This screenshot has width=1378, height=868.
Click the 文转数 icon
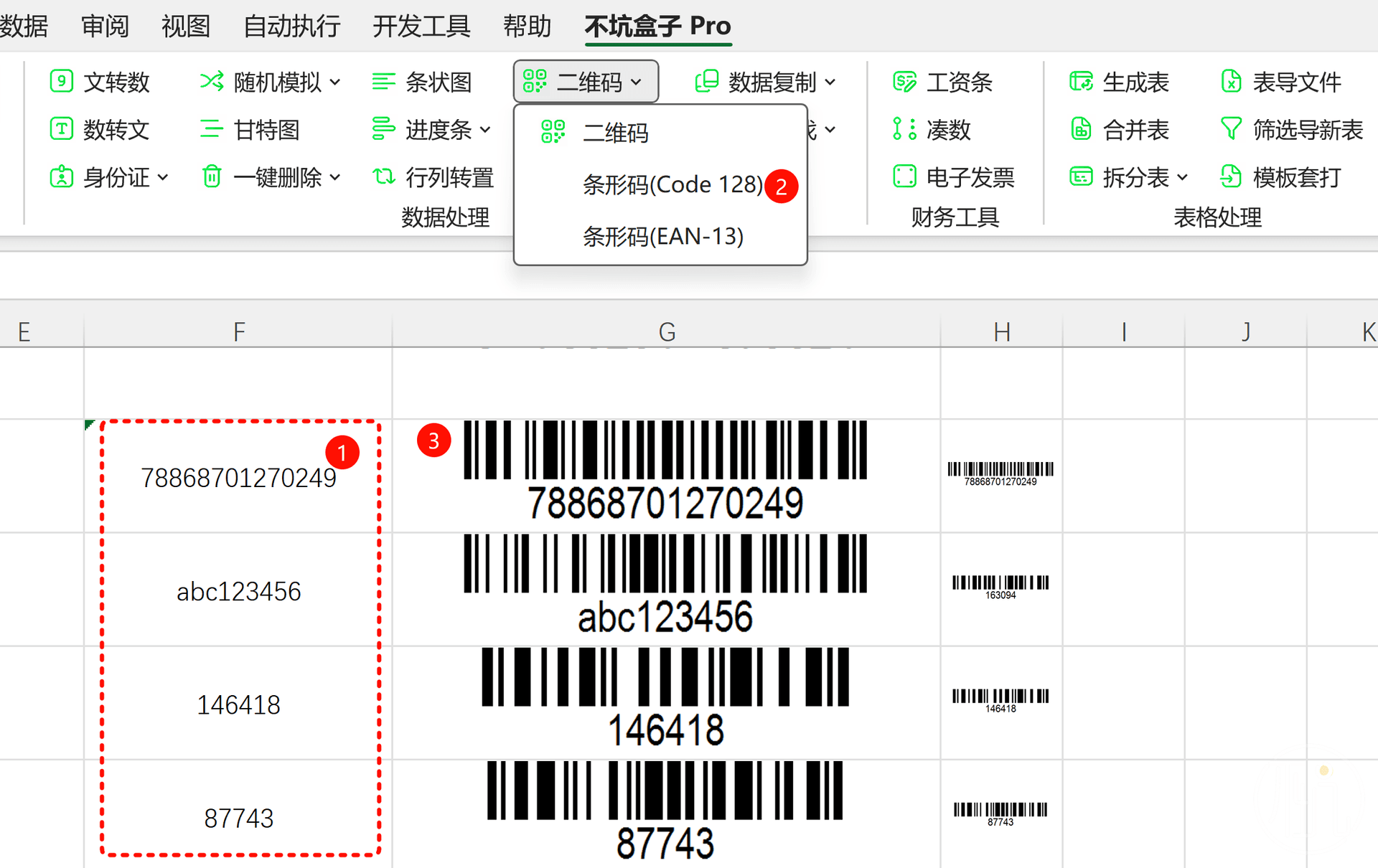(x=61, y=81)
